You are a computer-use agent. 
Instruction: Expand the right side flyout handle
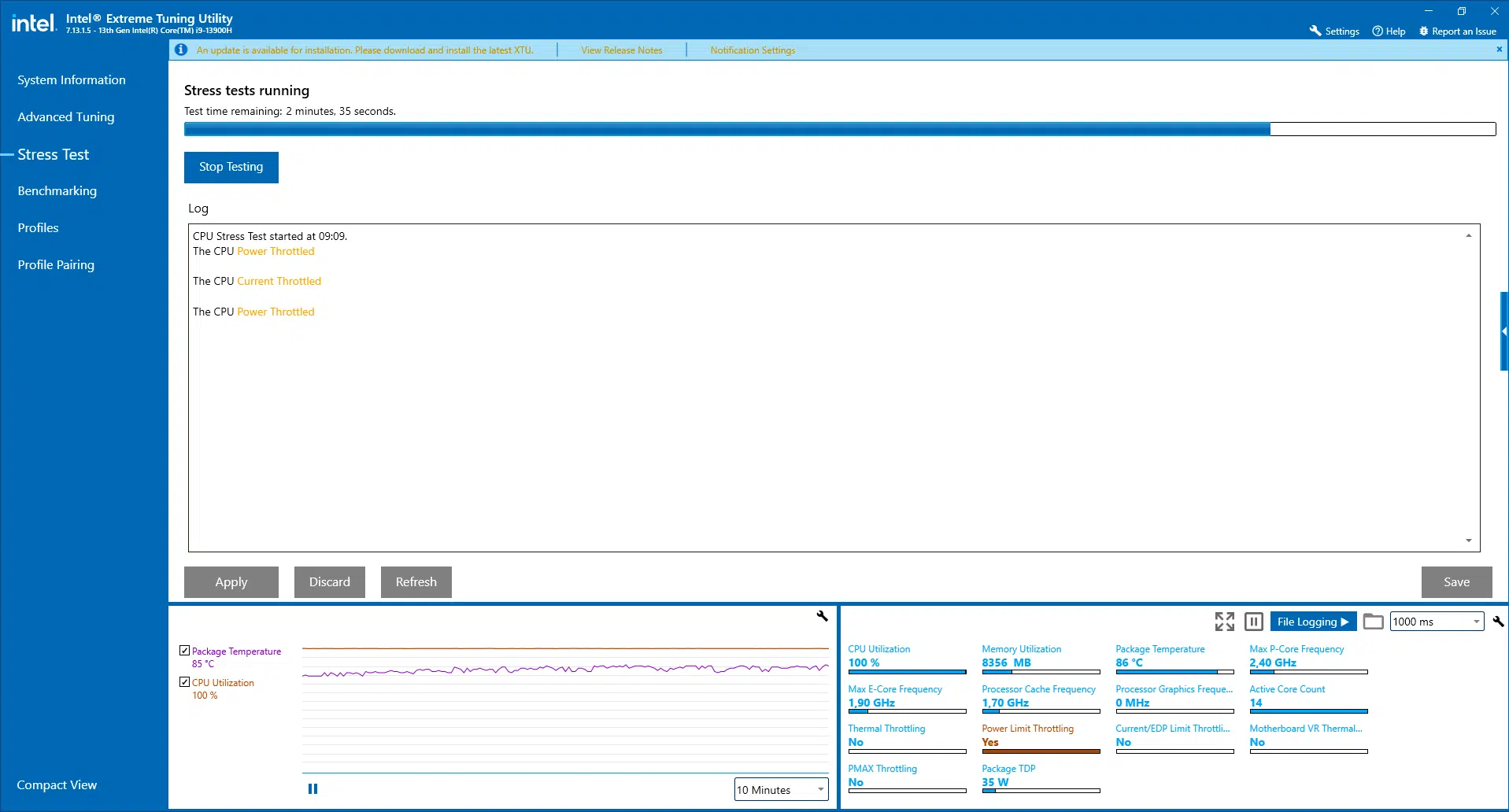tap(1504, 331)
